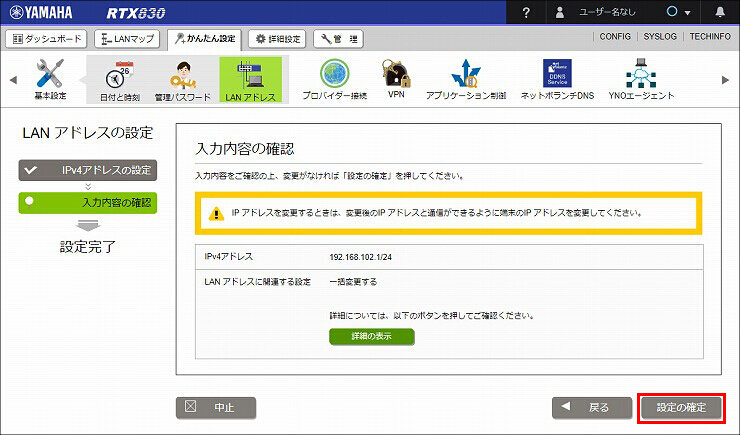Switch to the 管理 tab
Image resolution: width=740 pixels, height=435 pixels.
pyautogui.click(x=338, y=39)
